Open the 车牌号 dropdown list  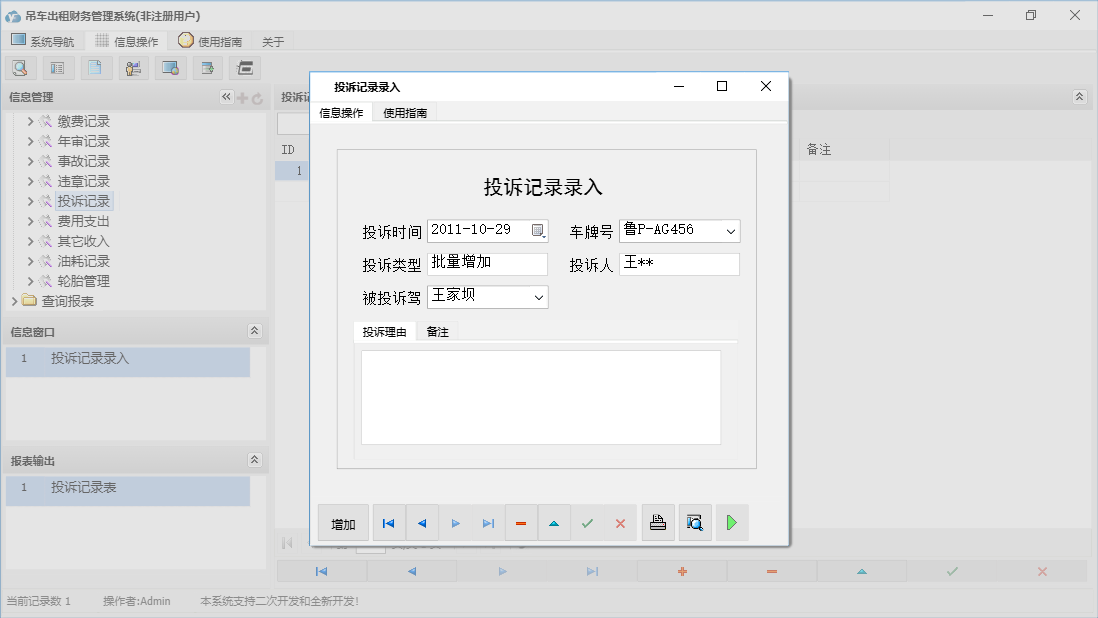[x=729, y=230]
